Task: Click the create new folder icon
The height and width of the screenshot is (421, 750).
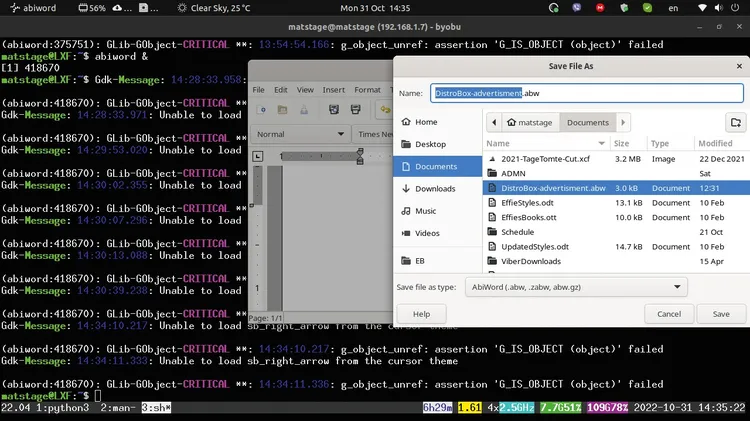Action: (x=736, y=122)
